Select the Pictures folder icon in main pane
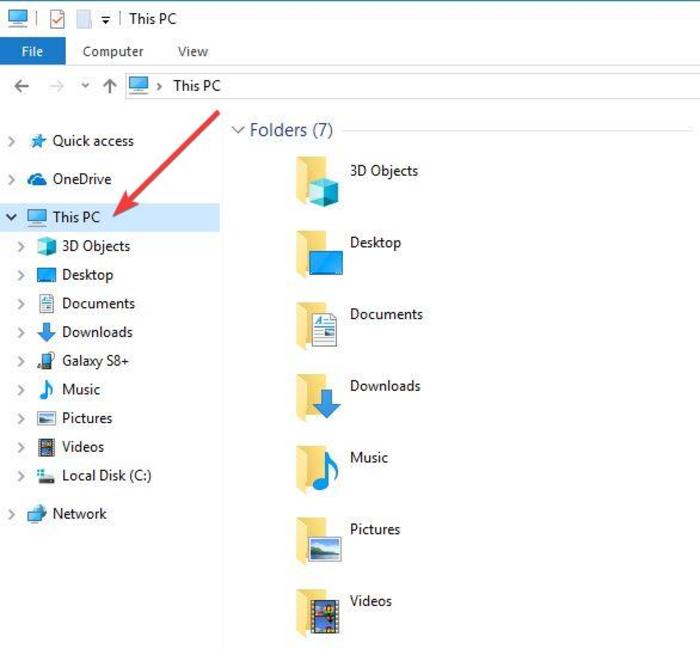Image resolution: width=700 pixels, height=649 pixels. [x=319, y=541]
